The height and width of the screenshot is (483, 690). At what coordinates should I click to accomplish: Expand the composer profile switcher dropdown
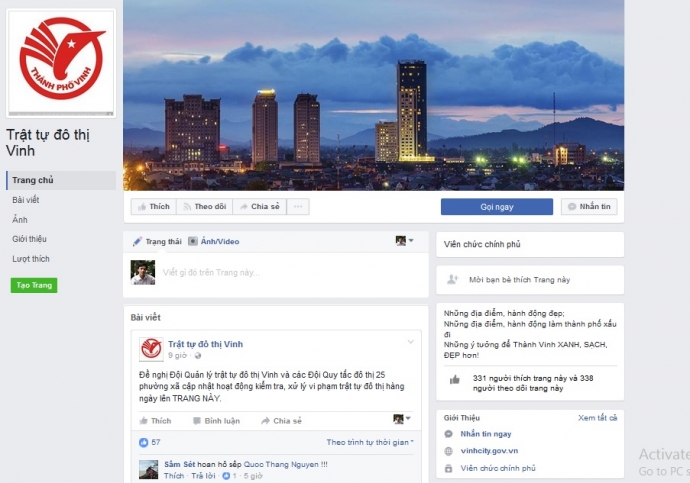click(404, 241)
